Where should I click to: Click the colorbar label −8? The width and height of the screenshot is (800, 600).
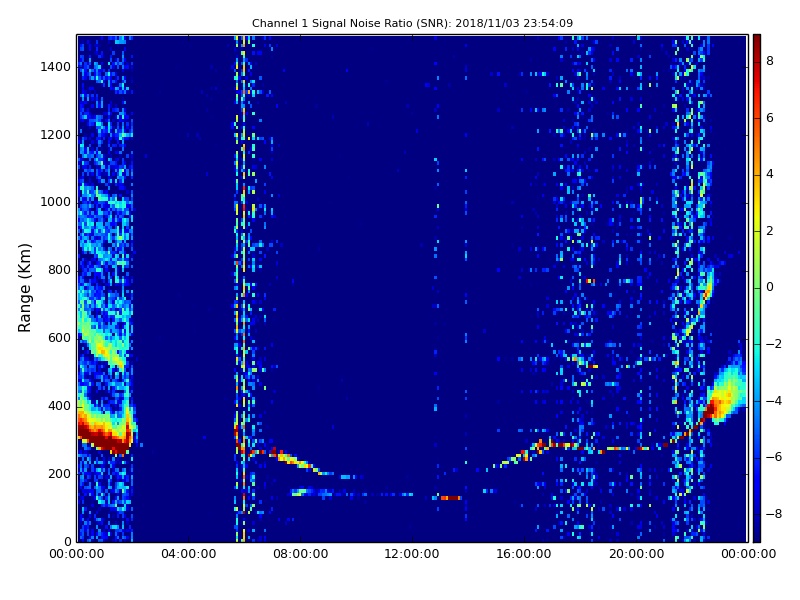point(773,514)
